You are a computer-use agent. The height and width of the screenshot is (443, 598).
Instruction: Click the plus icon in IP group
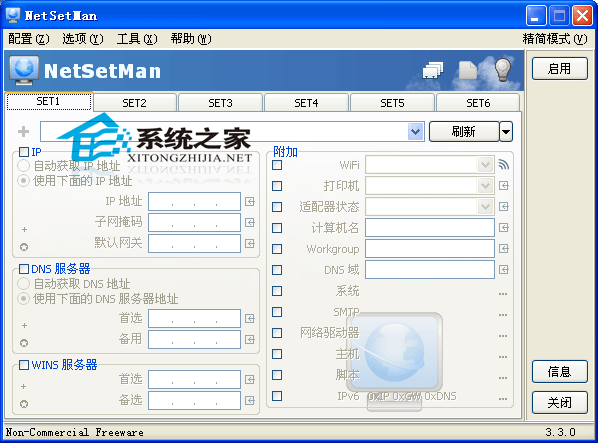click(x=24, y=230)
